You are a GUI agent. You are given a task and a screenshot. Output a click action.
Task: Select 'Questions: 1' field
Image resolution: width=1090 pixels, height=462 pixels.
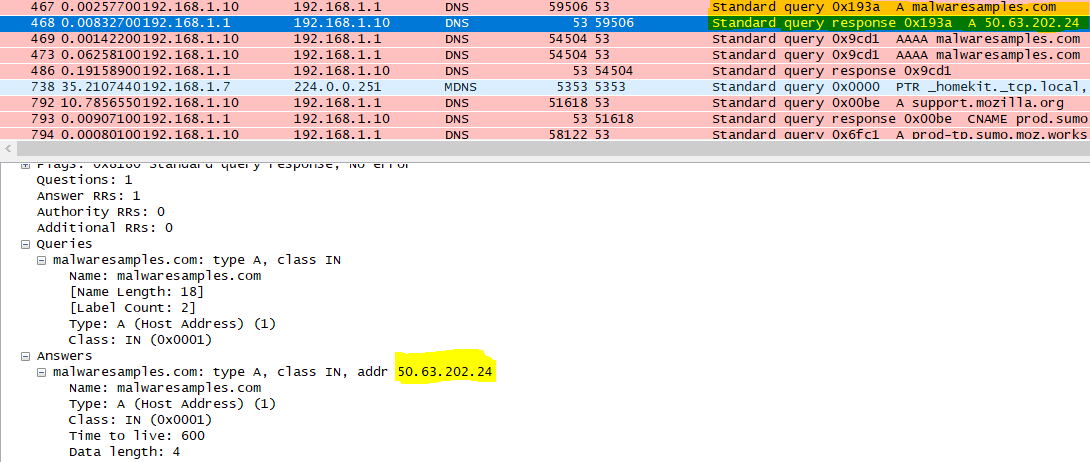click(84, 180)
